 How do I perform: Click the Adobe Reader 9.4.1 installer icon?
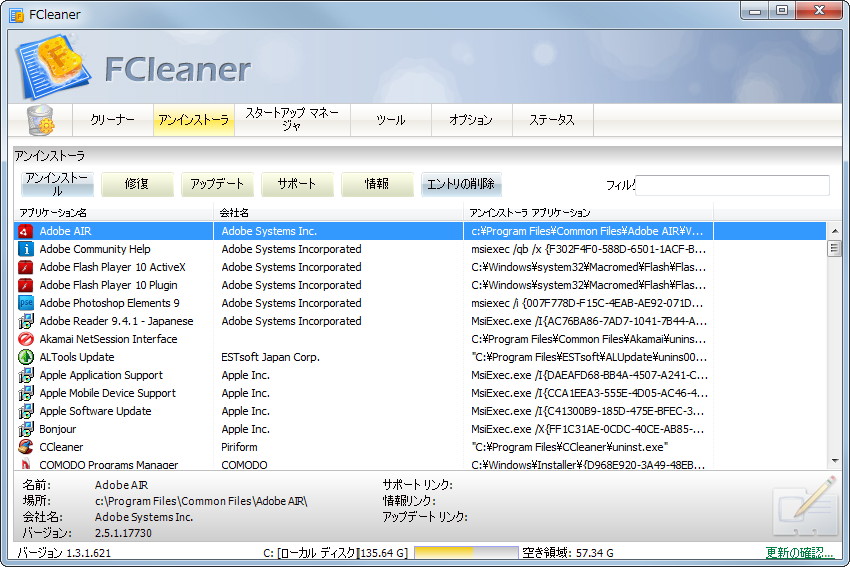tap(25, 321)
